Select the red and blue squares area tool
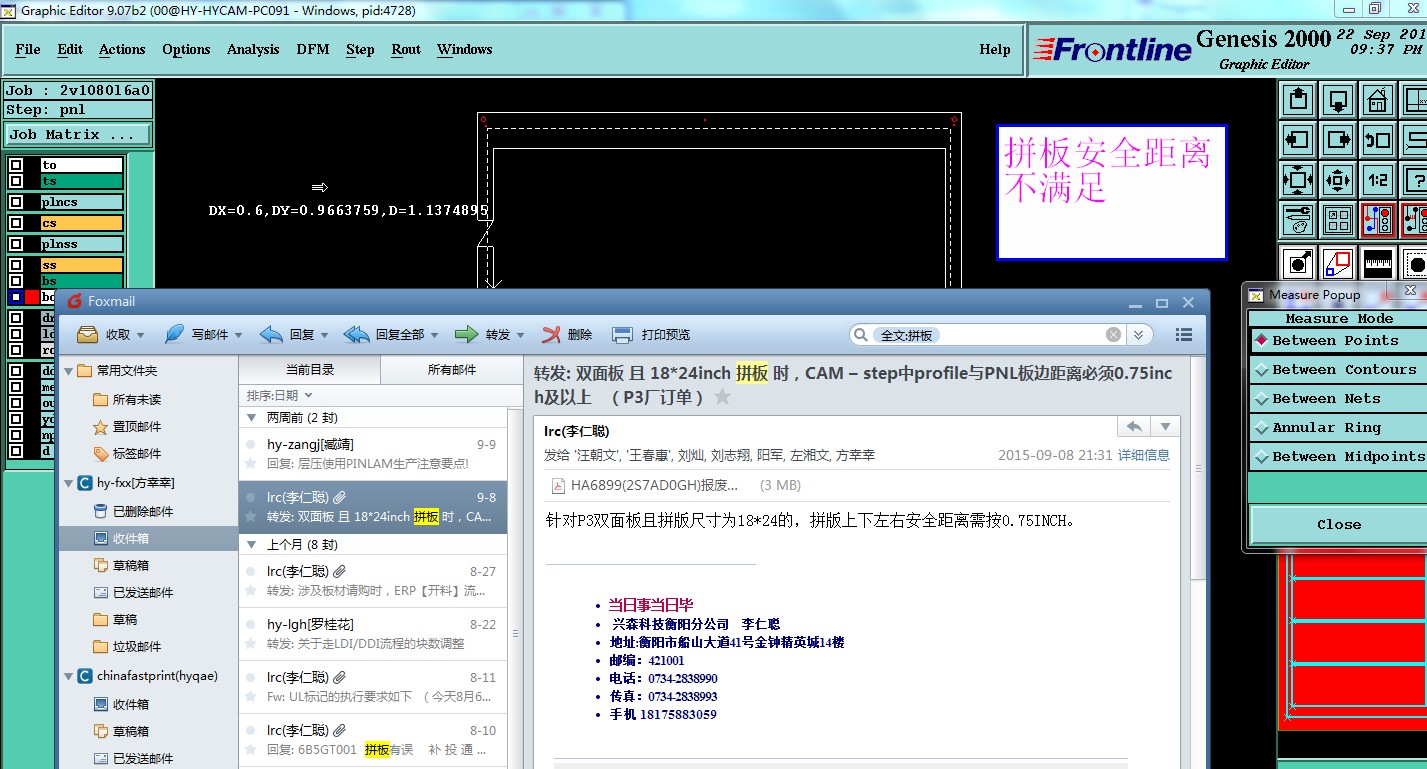 (x=1337, y=263)
